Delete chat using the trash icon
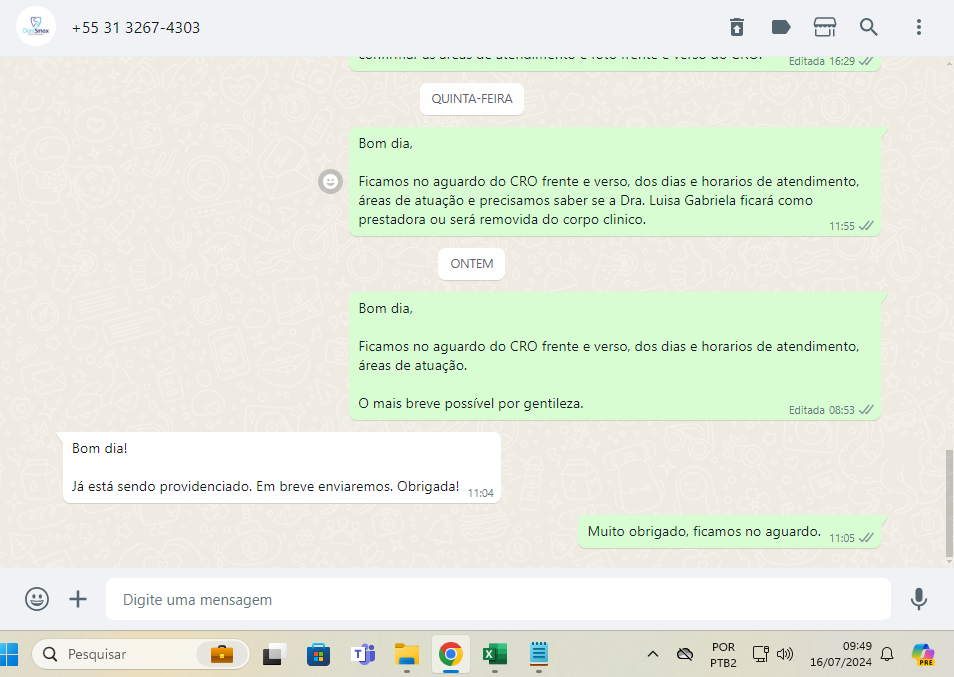 point(737,27)
